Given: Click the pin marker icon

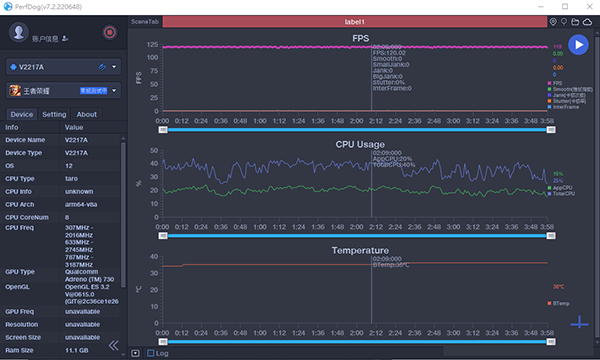Looking at the screenshot, I should click(x=564, y=22).
